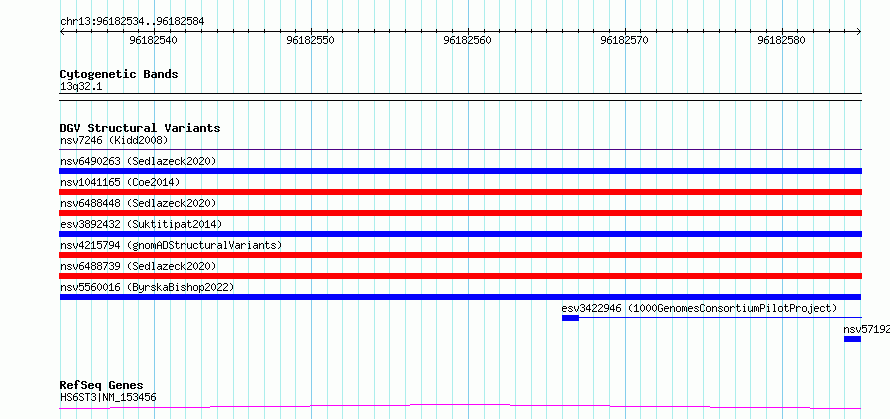This screenshot has height=419, width=890.
Task: Click the blue bar for esv3892432
Action: point(461,234)
